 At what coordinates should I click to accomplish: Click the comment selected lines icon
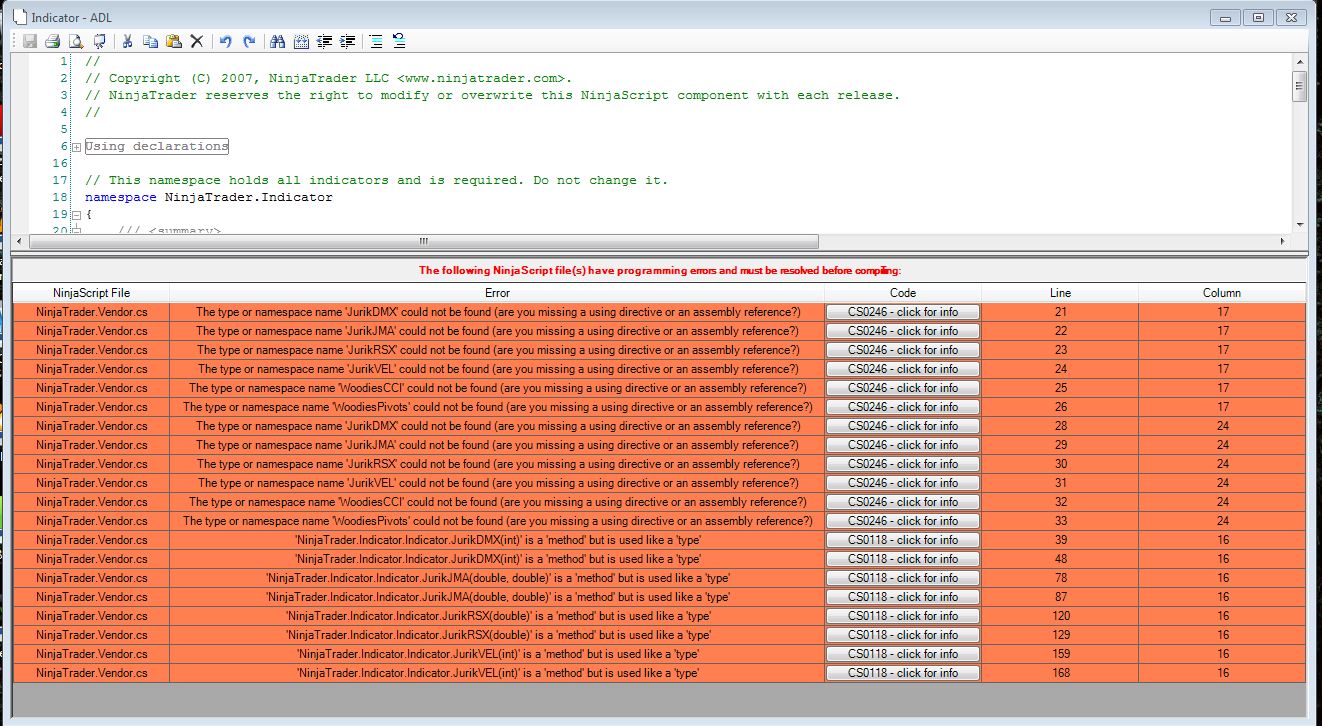click(x=376, y=41)
